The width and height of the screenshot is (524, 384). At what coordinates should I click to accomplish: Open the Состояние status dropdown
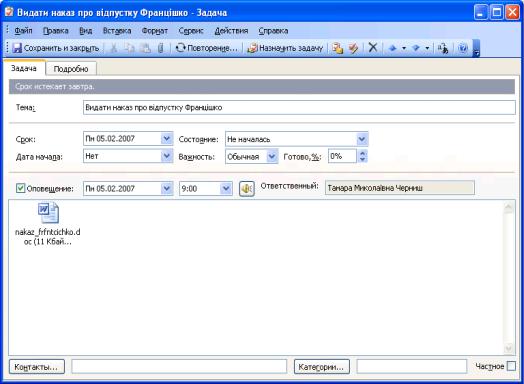tap(362, 139)
